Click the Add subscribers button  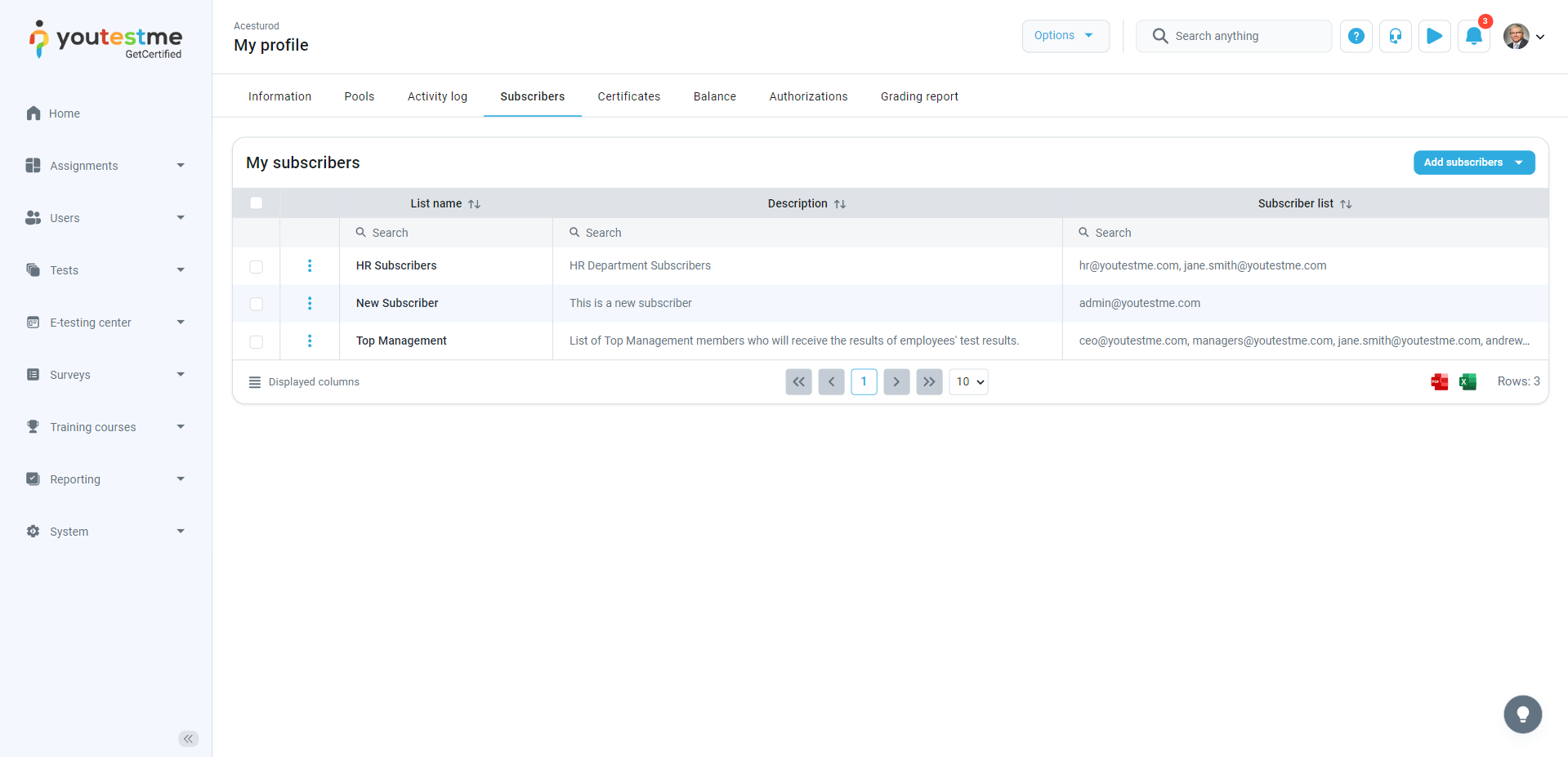pos(1473,163)
